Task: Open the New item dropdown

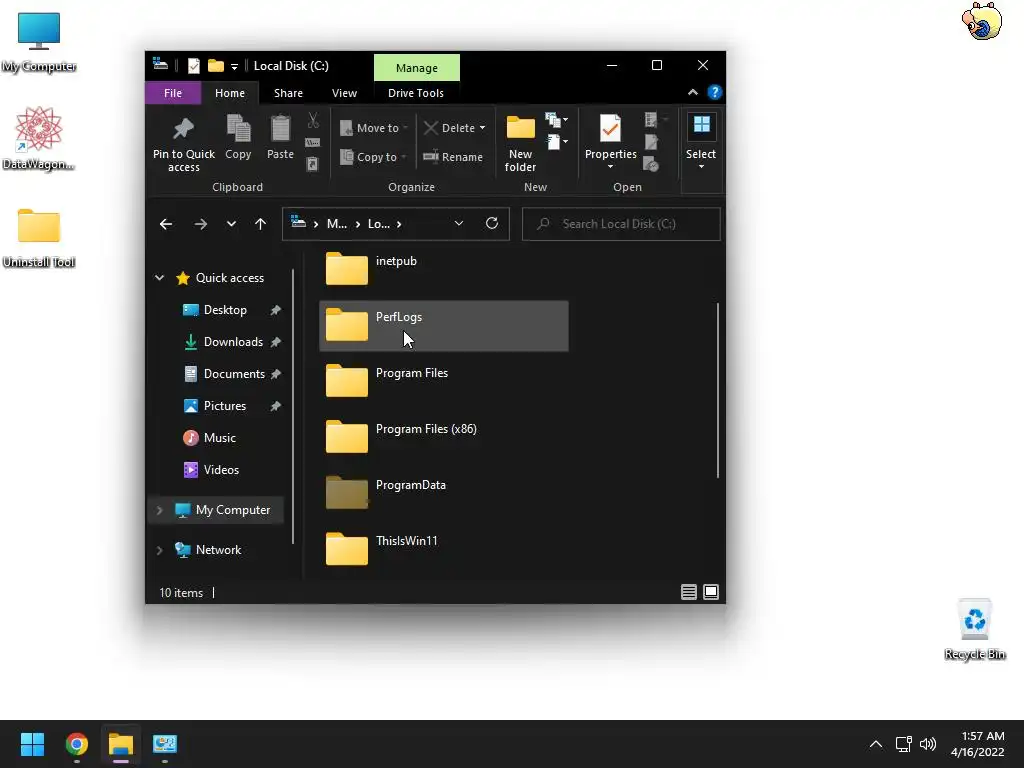Action: point(556,120)
